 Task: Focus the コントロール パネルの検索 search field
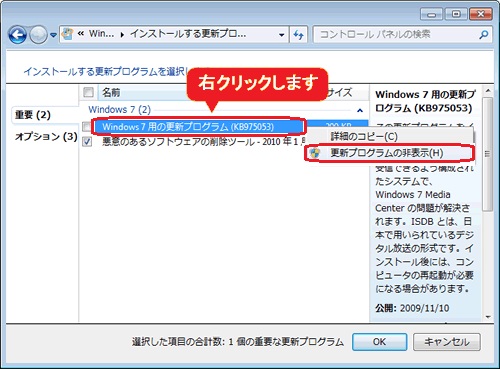tap(397, 34)
